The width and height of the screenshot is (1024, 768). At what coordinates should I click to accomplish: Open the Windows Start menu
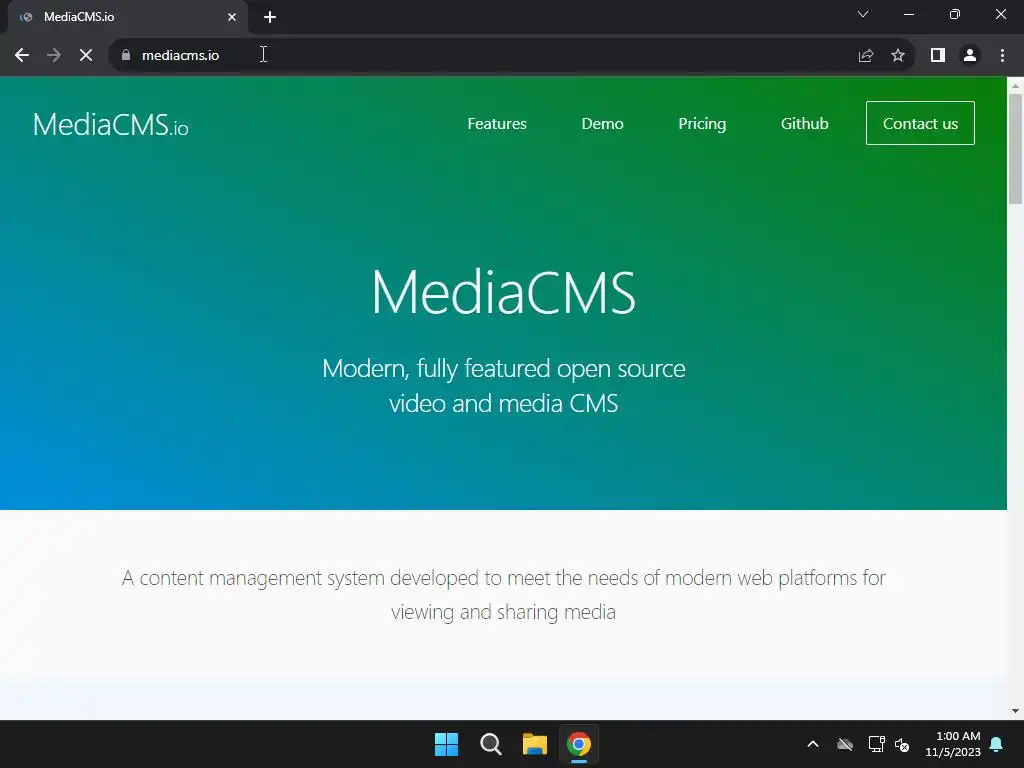click(446, 744)
